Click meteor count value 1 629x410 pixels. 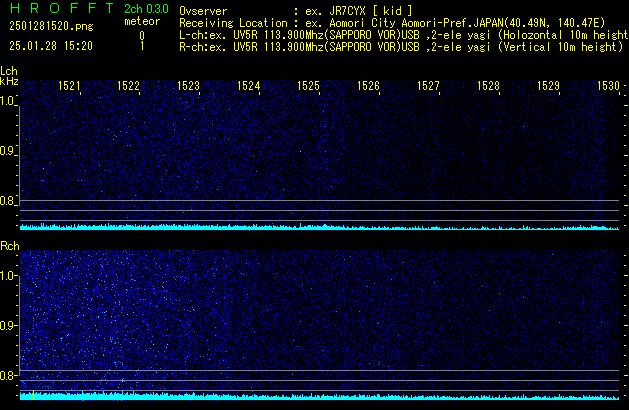point(142,46)
